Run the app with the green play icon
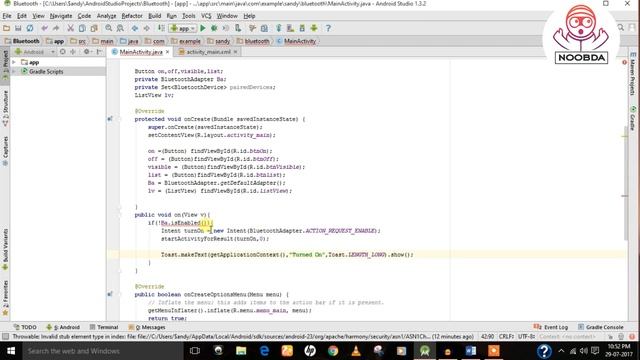This screenshot has width=640, height=360. click(203, 28)
